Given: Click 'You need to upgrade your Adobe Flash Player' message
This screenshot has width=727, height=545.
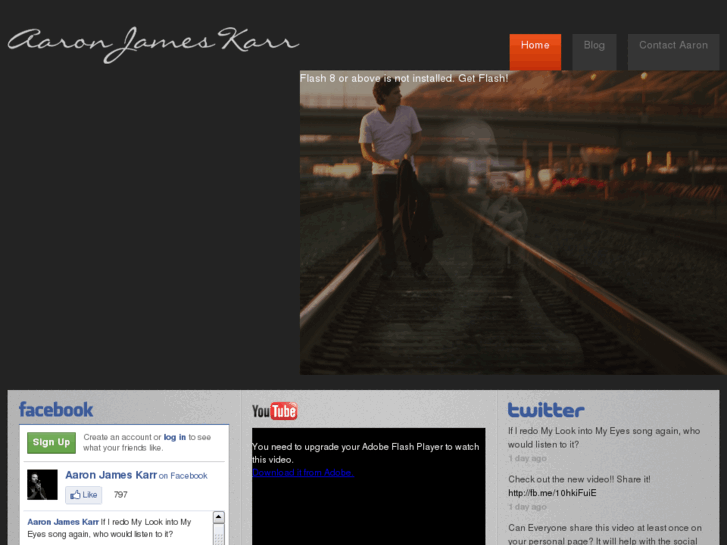Looking at the screenshot, I should [365, 453].
